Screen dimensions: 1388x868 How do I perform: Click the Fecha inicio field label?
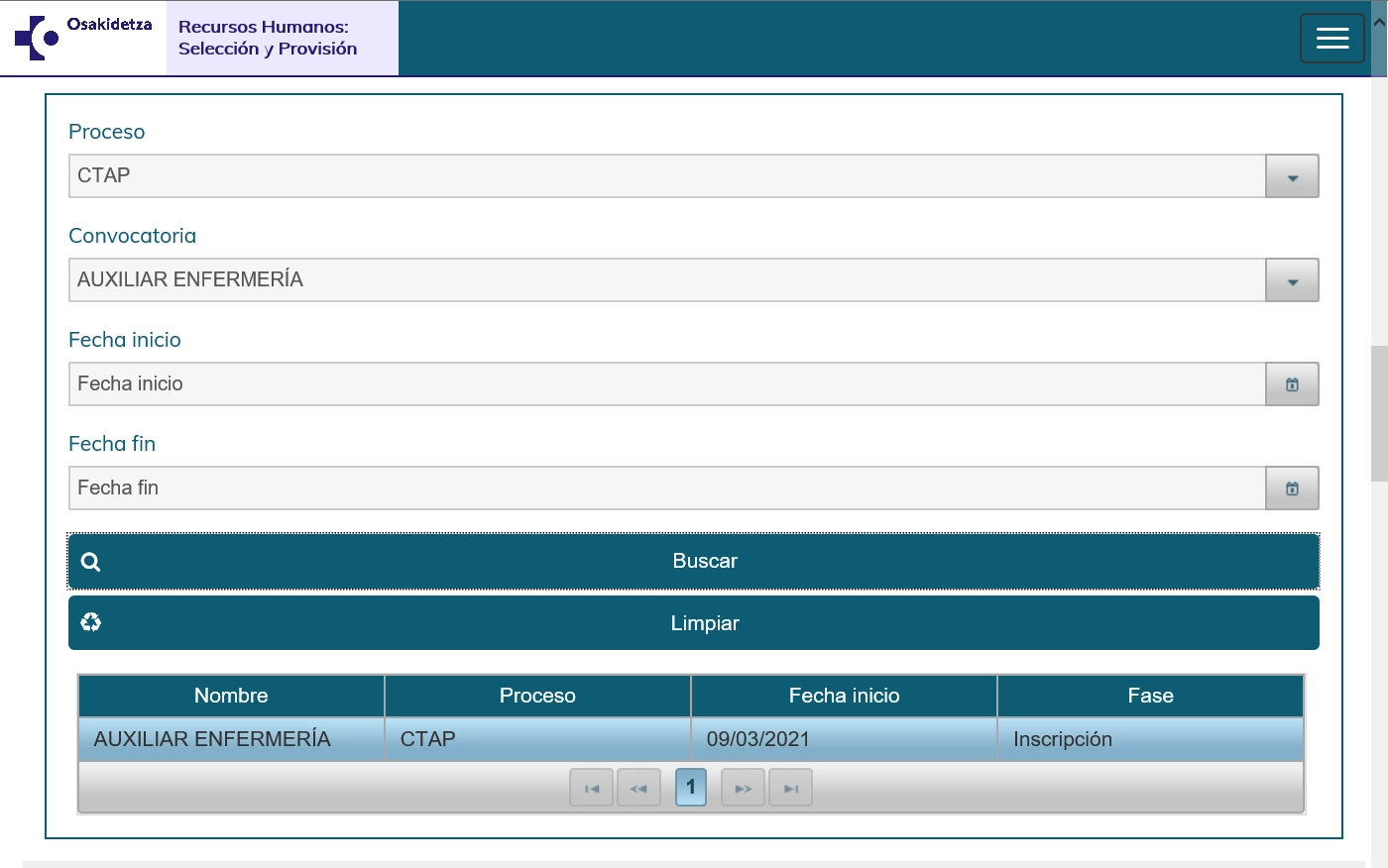point(124,340)
